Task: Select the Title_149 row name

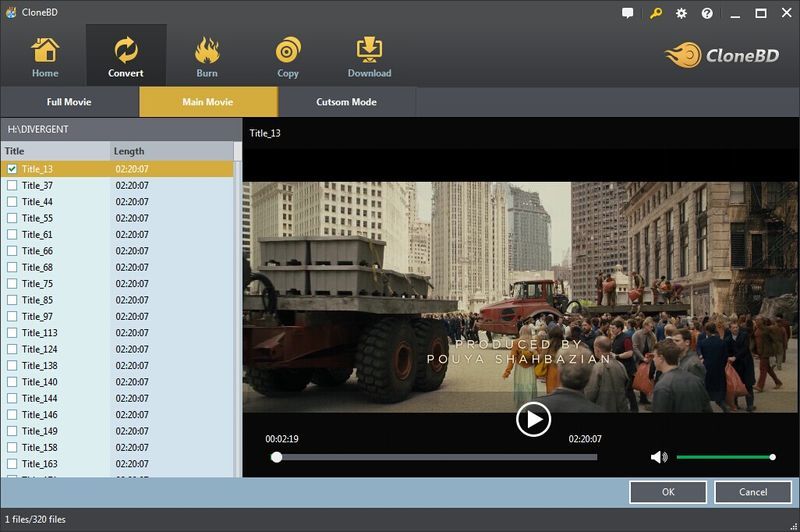Action: pos(39,430)
